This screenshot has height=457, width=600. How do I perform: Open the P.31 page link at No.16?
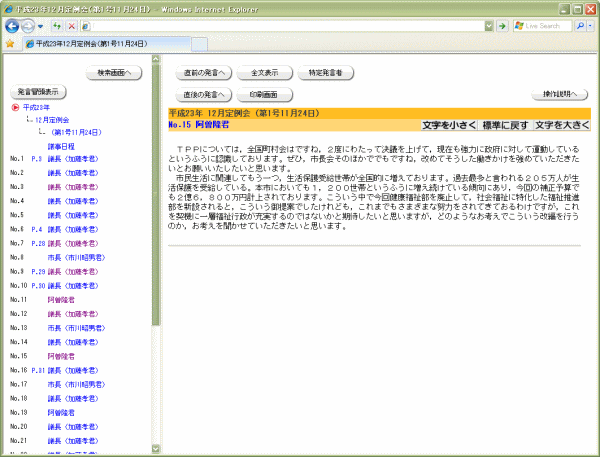click(x=38, y=370)
